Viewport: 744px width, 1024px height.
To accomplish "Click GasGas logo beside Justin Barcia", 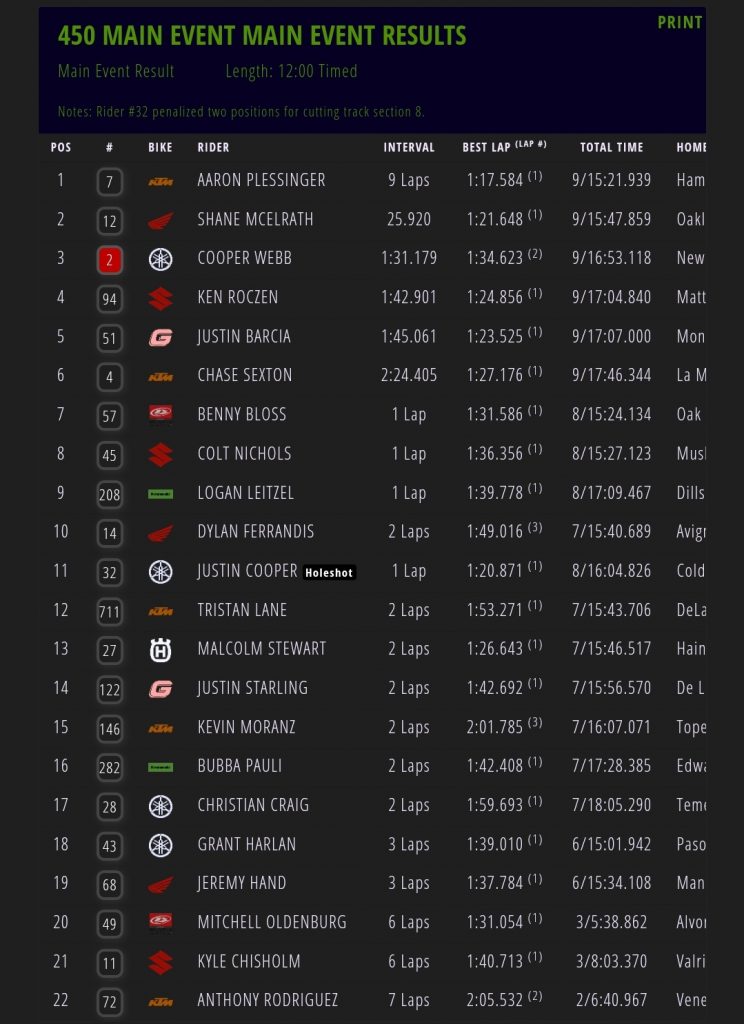I will 160,337.
